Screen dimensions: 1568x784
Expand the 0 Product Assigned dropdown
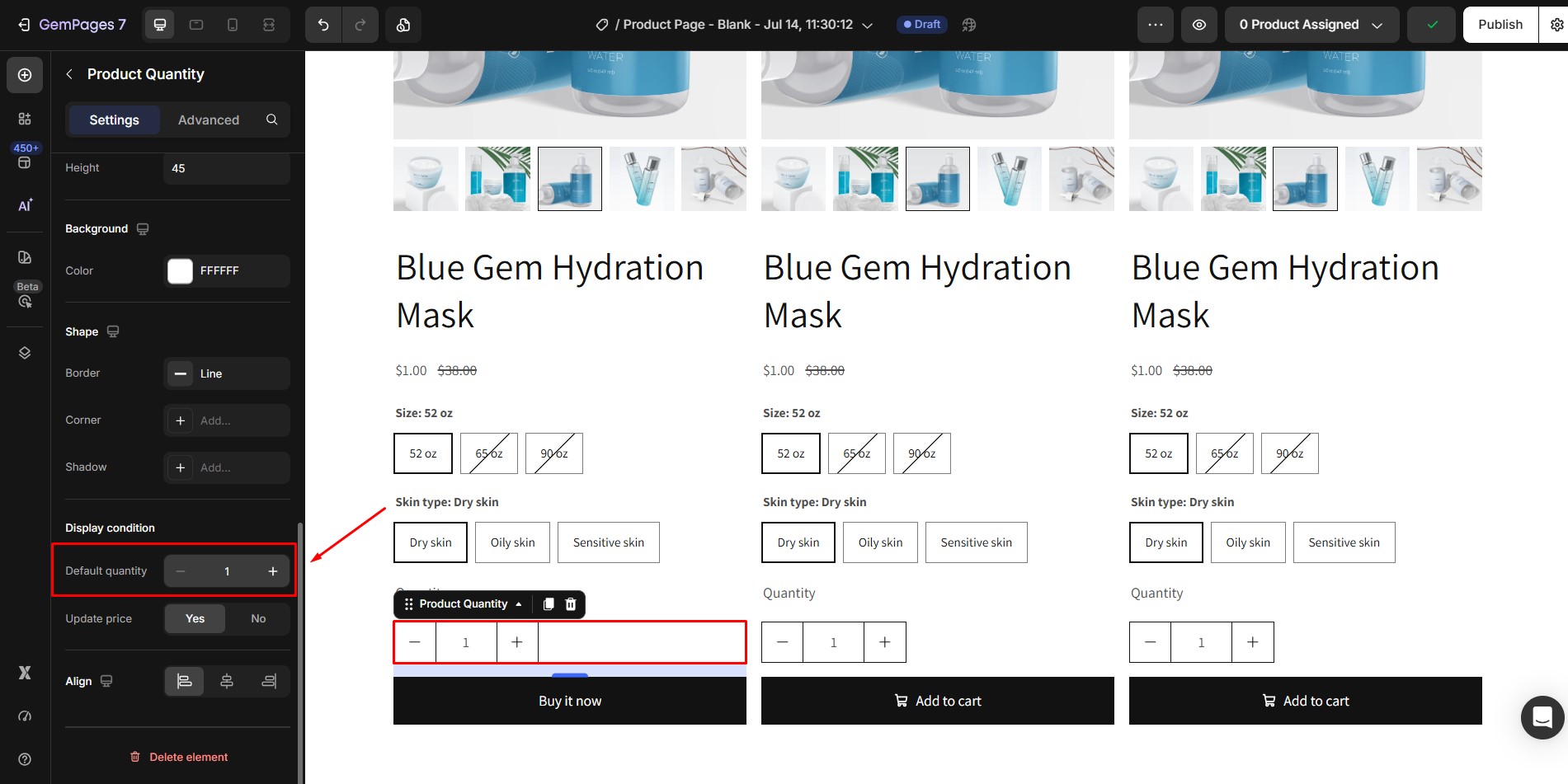coord(1311,25)
